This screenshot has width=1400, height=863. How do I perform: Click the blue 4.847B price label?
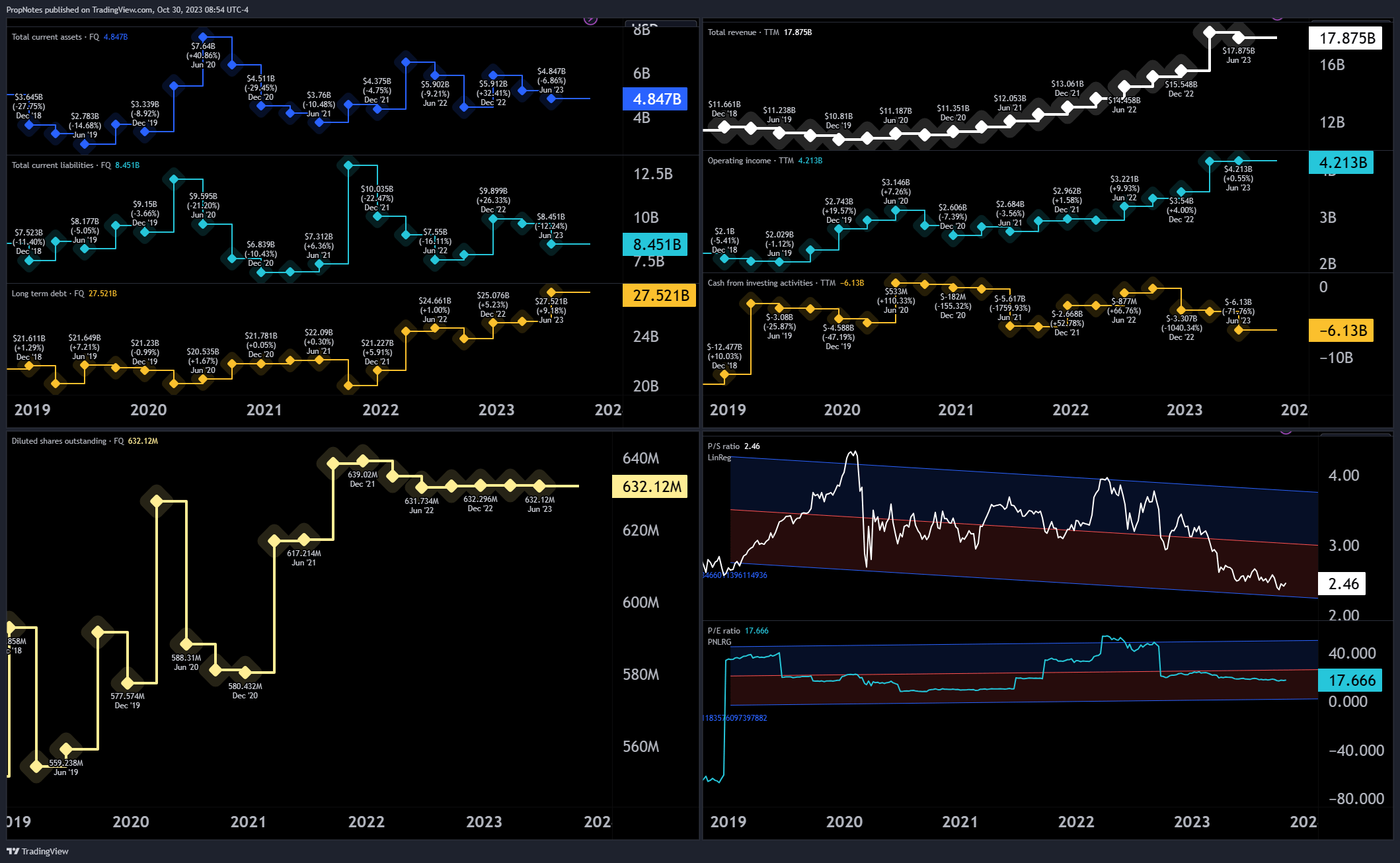(655, 99)
